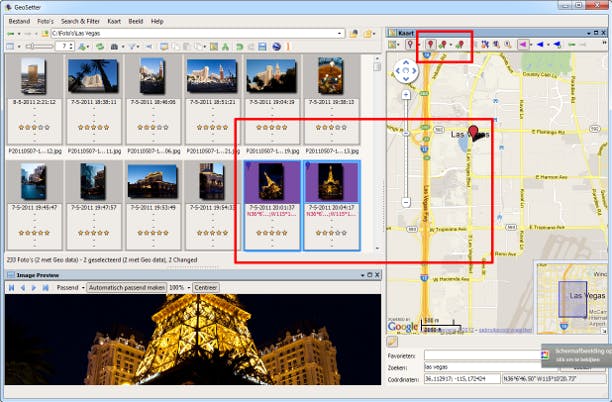Click the green map back arrow
Viewport: 612px width, 402px height.
coord(572,45)
